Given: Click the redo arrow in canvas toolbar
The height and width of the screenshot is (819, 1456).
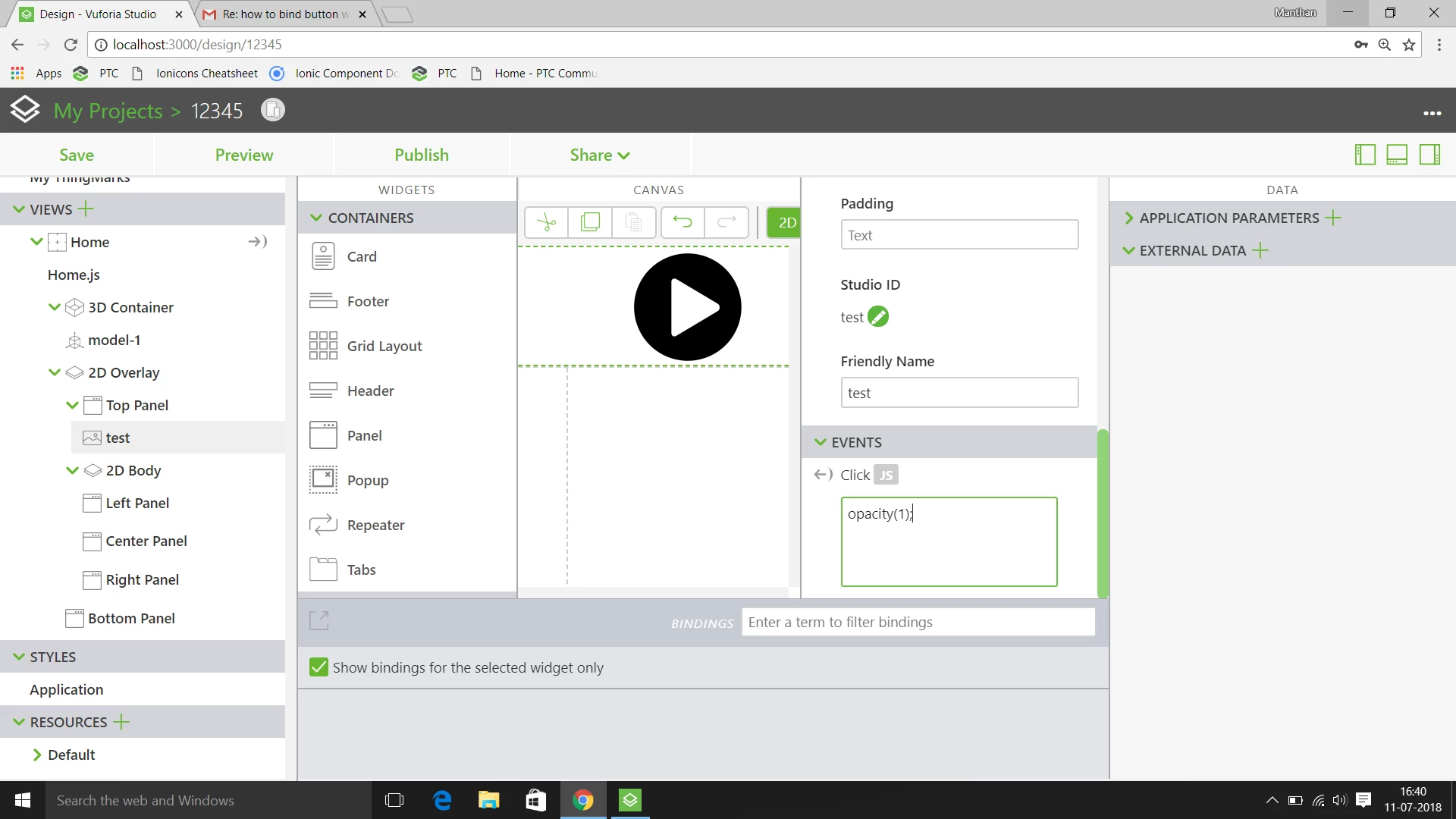Looking at the screenshot, I should (x=726, y=222).
